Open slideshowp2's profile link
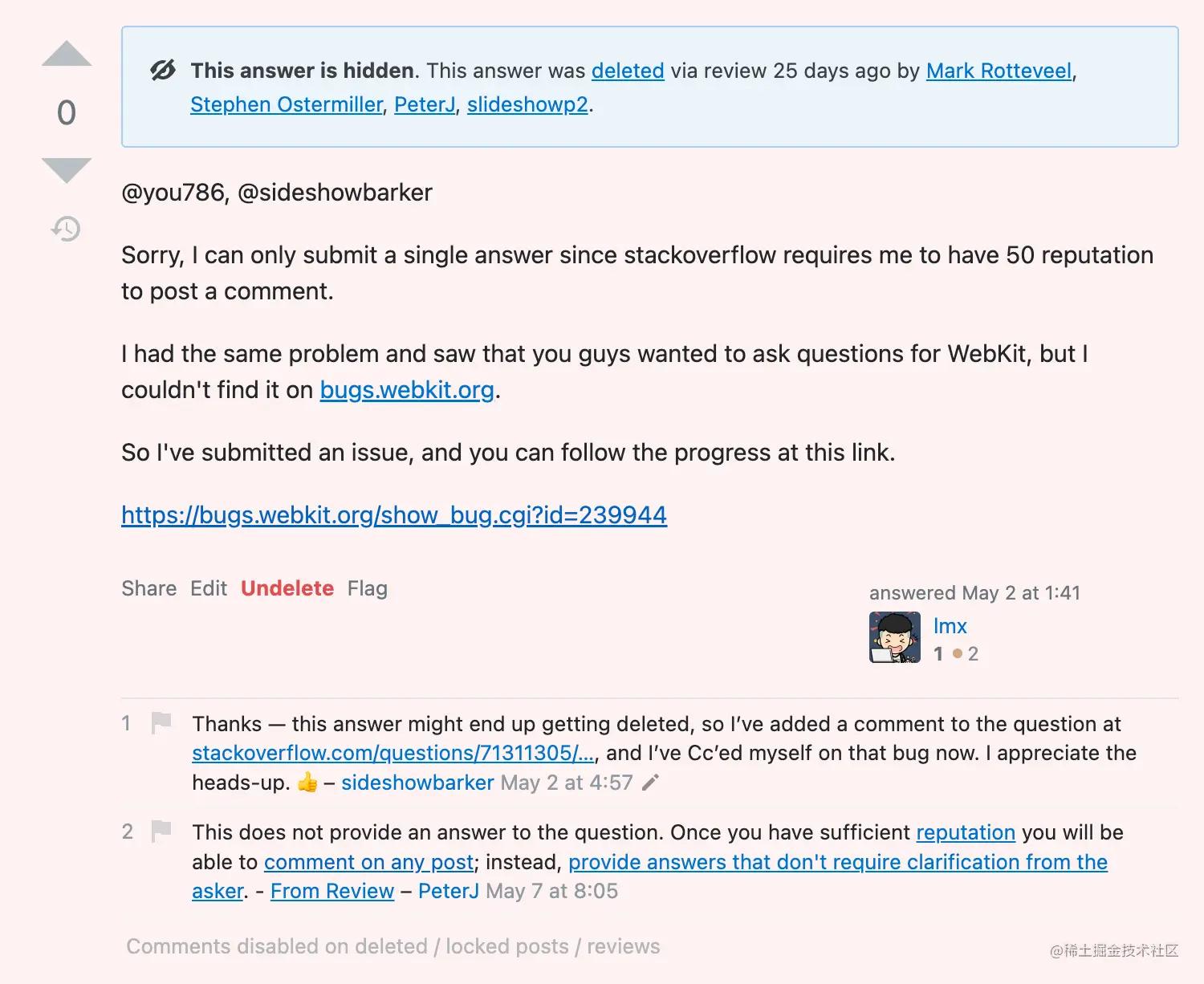 click(527, 104)
